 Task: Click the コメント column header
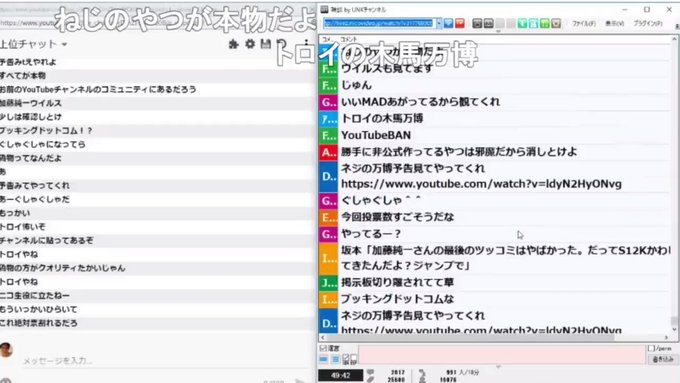[349, 39]
